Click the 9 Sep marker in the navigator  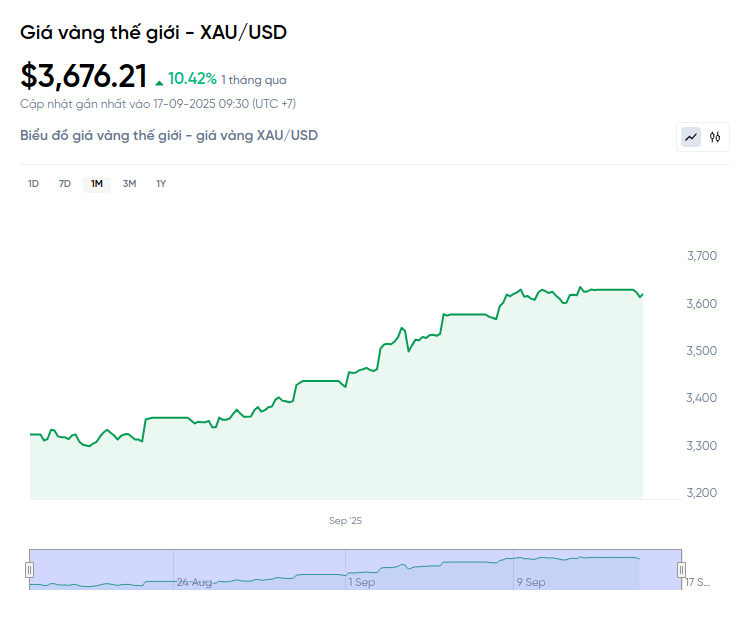pyautogui.click(x=530, y=581)
